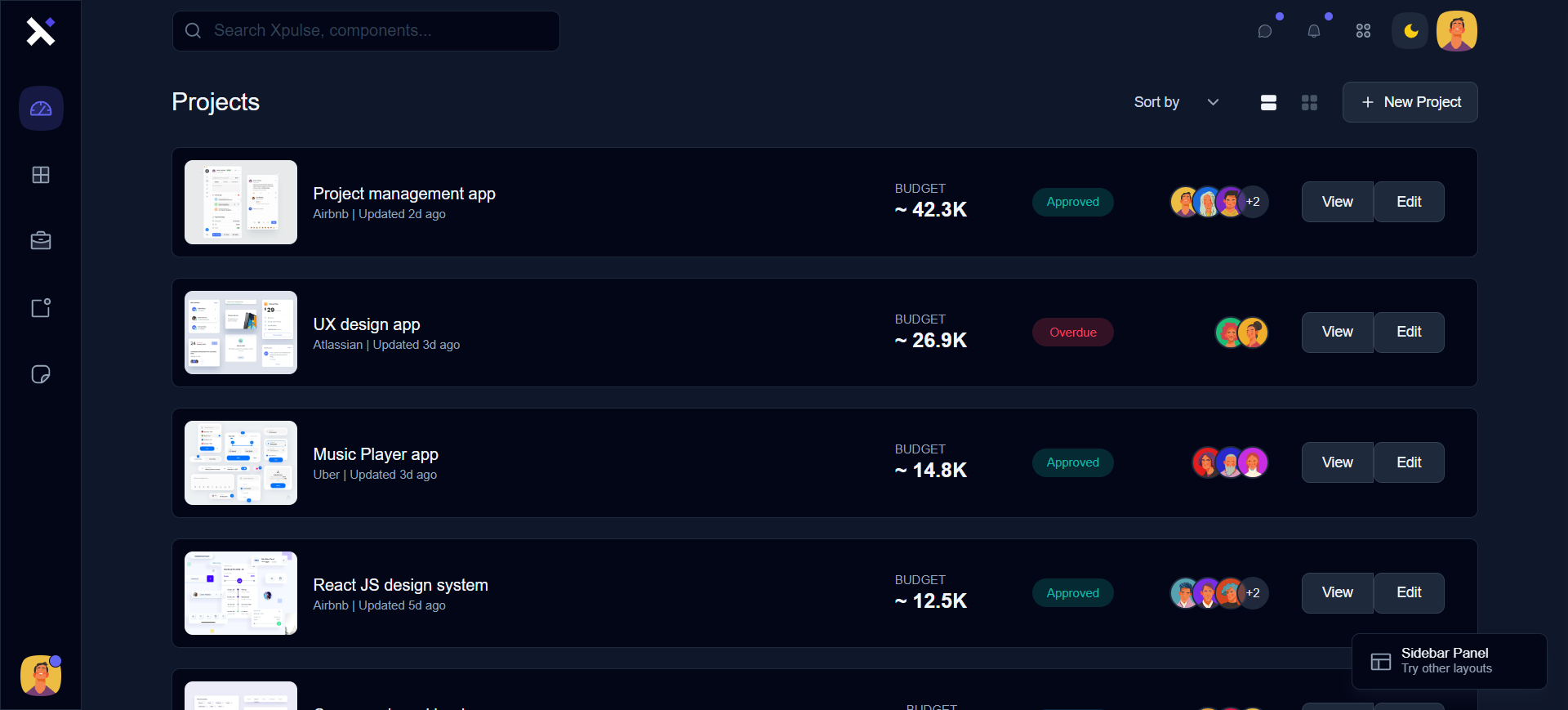Open the bottom sidebar profile avatar menu
The height and width of the screenshot is (710, 1568).
(x=41, y=676)
